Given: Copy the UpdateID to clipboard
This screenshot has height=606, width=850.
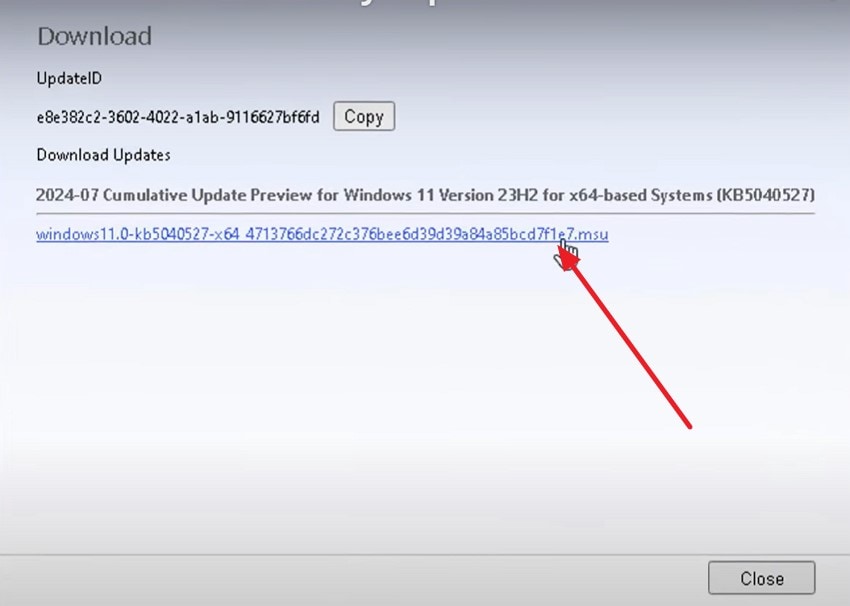Looking at the screenshot, I should [x=364, y=116].
